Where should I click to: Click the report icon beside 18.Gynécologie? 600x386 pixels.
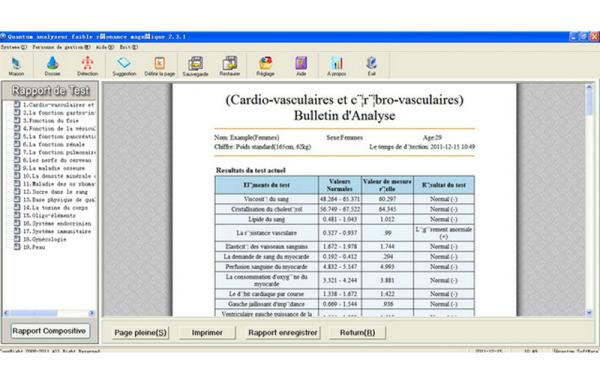[17, 239]
